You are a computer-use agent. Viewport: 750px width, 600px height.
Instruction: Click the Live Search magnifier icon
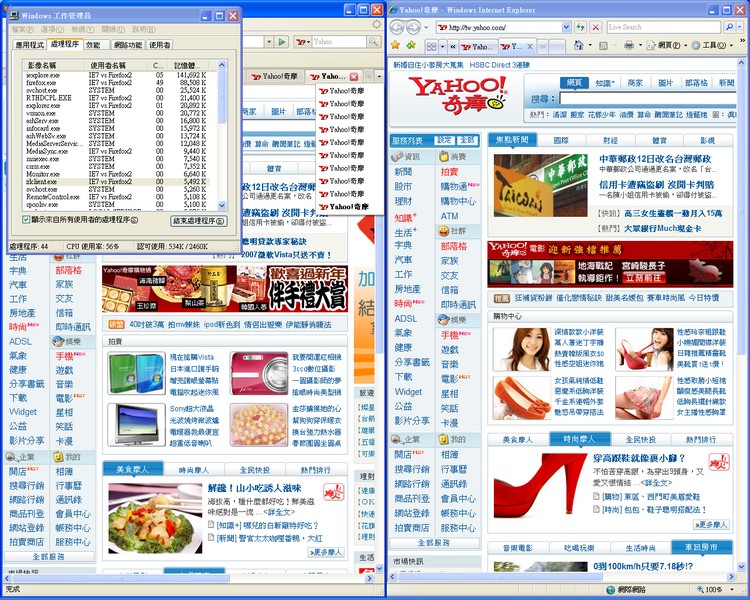[x=727, y=27]
